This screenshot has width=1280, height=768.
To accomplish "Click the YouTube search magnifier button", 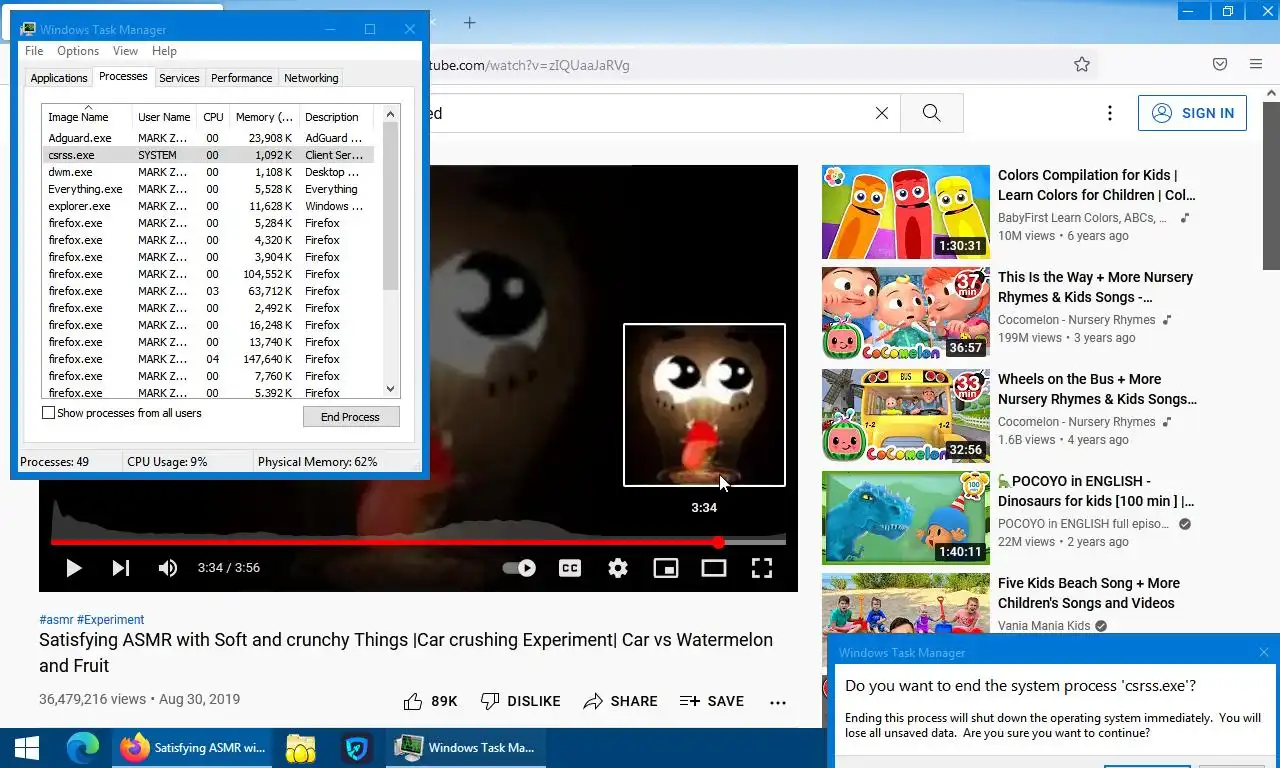I will pyautogui.click(x=932, y=113).
